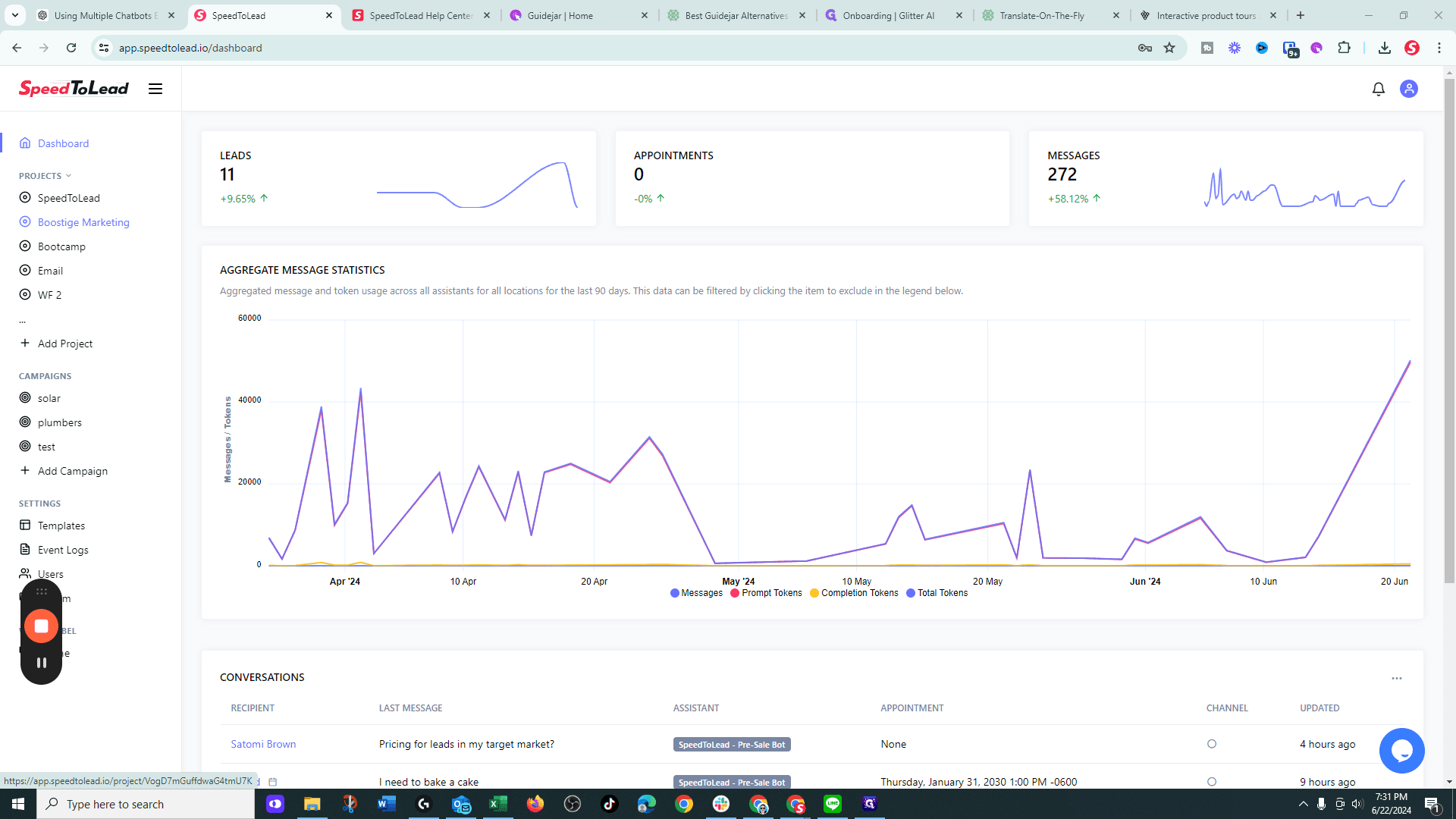Screen dimensions: 1456x819
Task: Click Add Project
Action: tap(65, 344)
